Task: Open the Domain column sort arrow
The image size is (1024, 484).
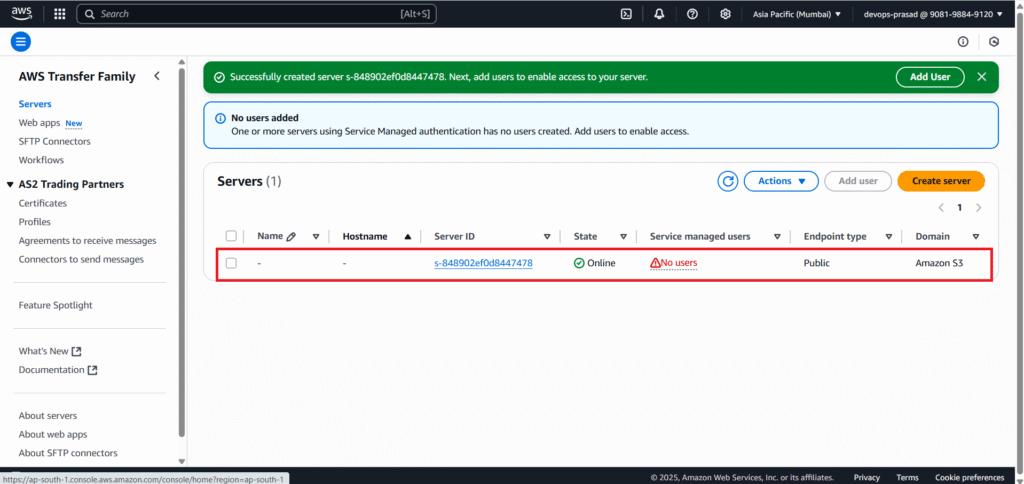Action: tap(976, 236)
